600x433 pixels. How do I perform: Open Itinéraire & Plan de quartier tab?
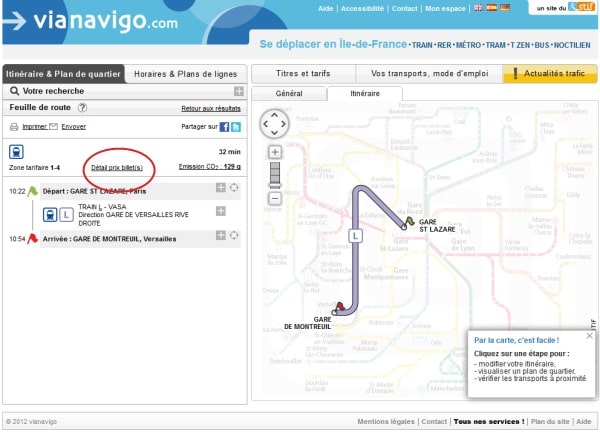point(63,74)
